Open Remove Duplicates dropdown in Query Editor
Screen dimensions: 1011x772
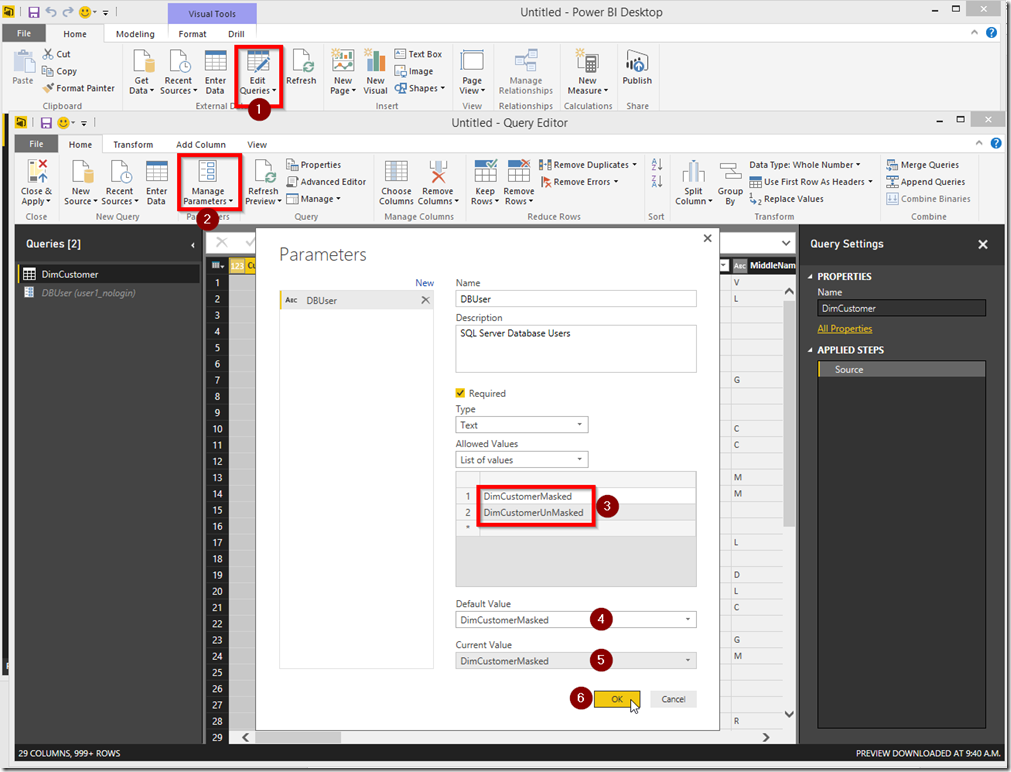pos(588,164)
